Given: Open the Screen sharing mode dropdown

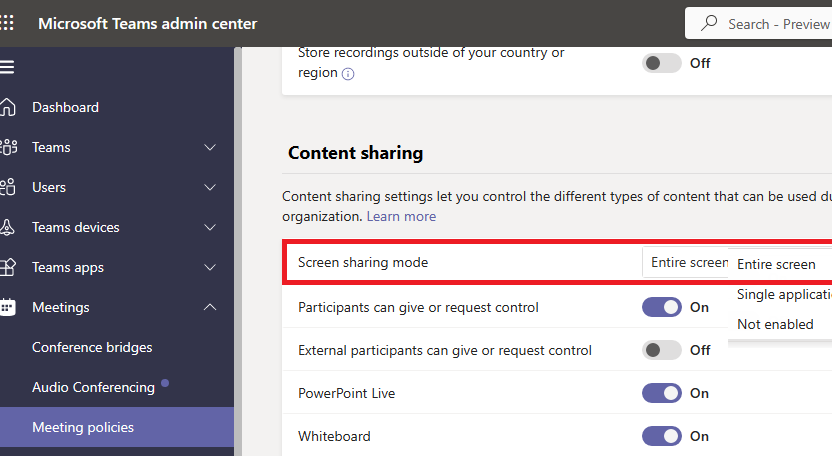Looking at the screenshot, I should [685, 262].
